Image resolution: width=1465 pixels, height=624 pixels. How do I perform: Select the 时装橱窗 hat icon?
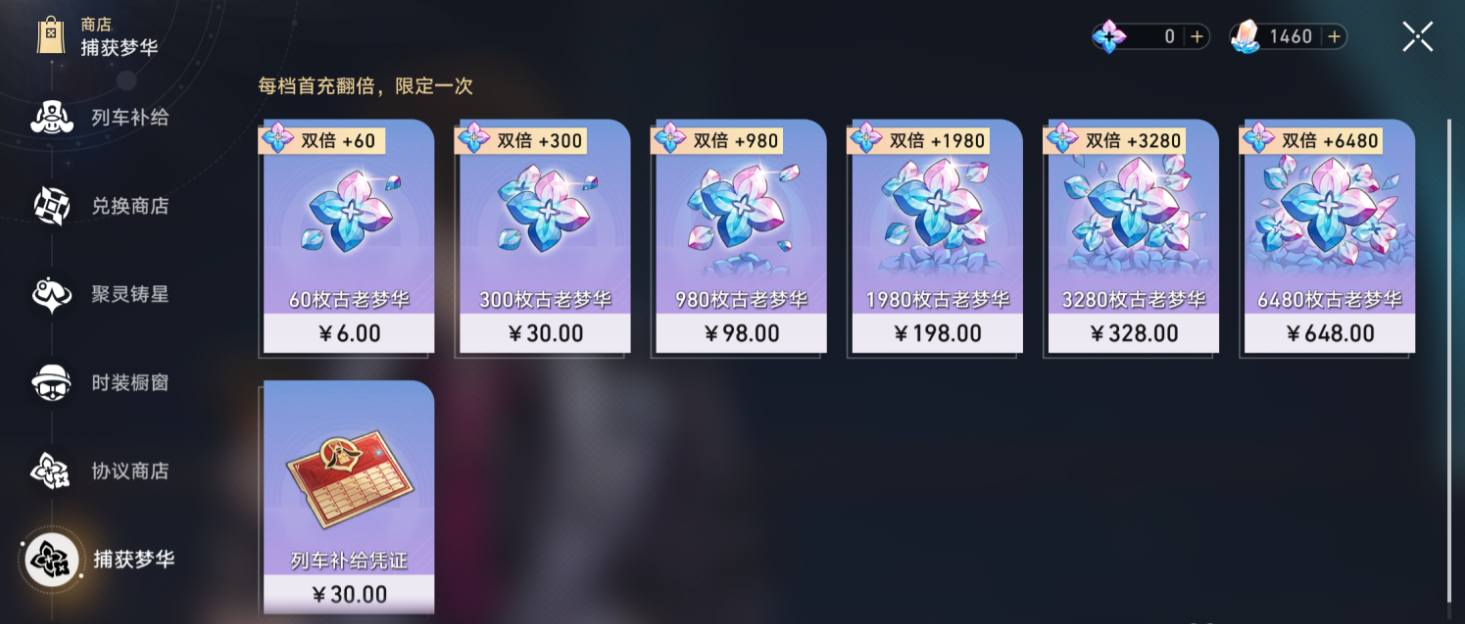coord(51,383)
